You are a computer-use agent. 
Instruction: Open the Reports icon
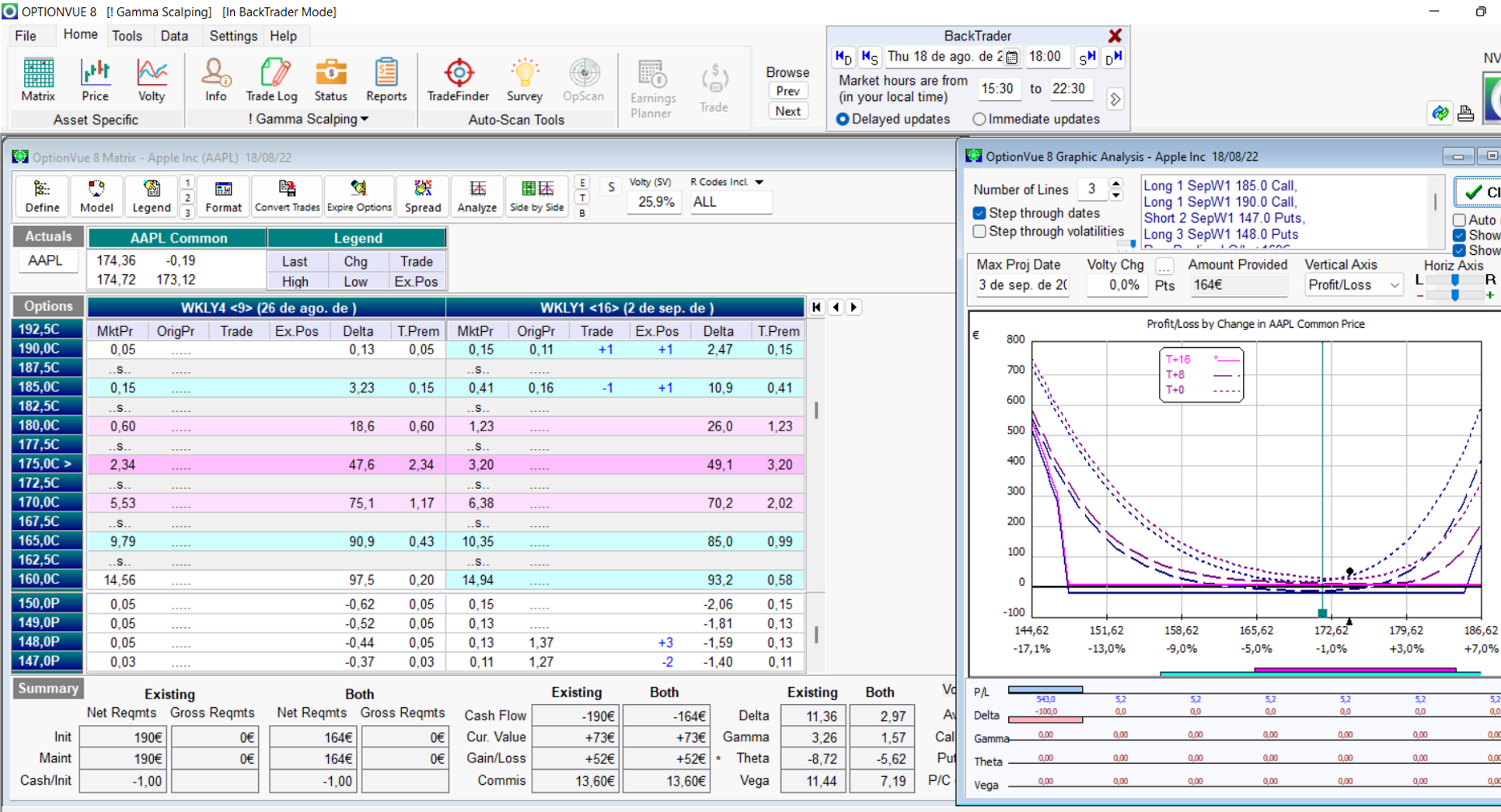(386, 80)
